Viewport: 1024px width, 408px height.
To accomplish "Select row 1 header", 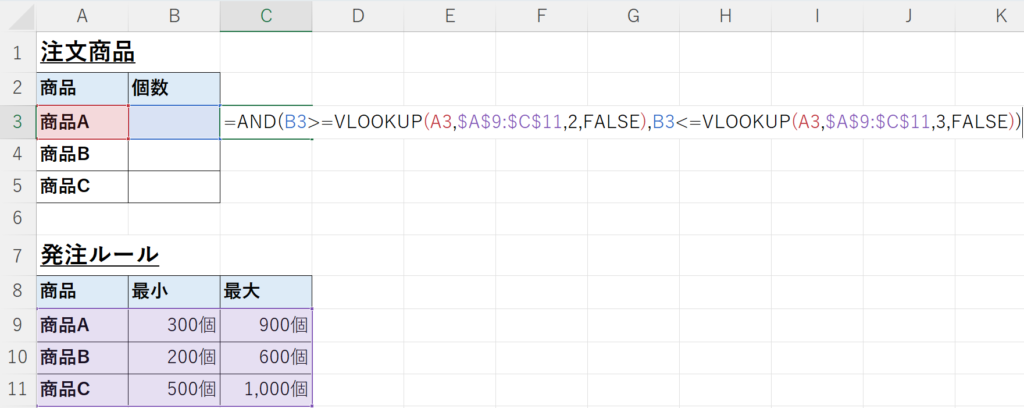I will (x=18, y=52).
